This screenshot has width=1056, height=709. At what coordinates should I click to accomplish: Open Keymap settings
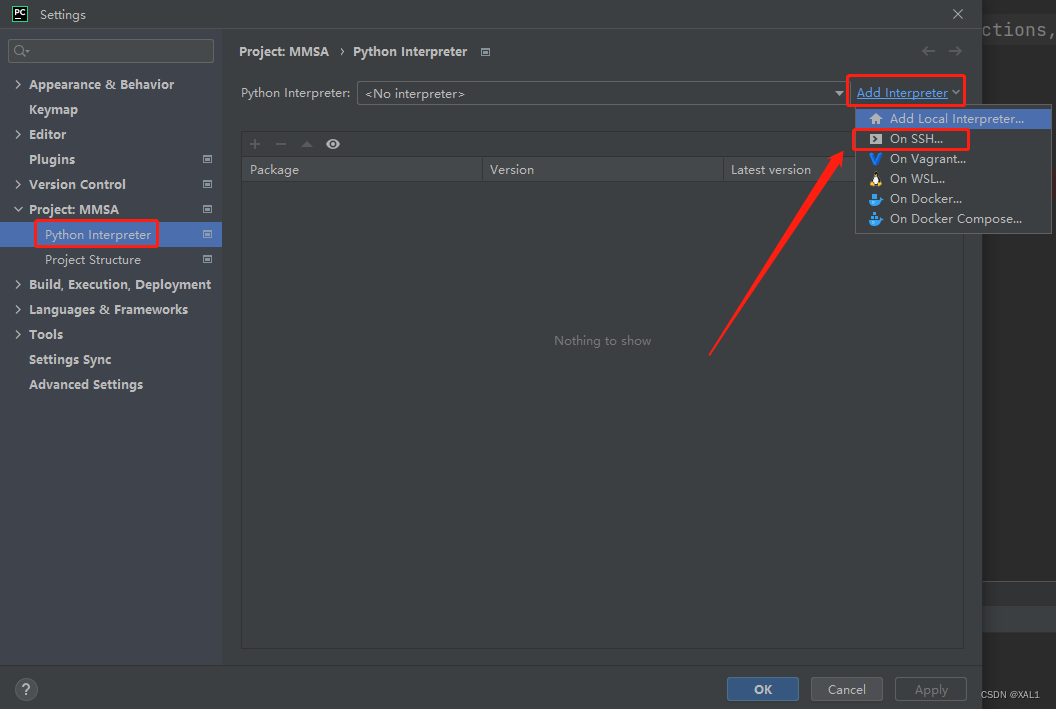53,110
